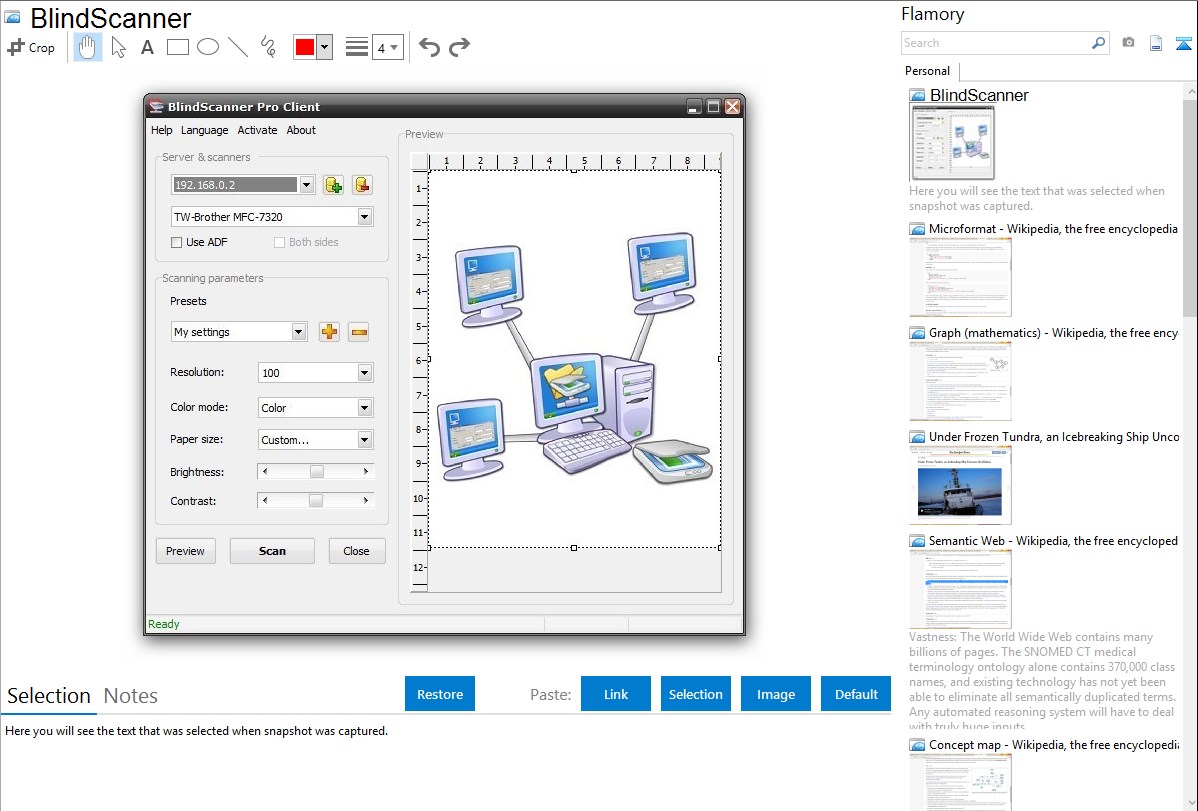Switch to the Selection tab
1198x811 pixels.
point(49,696)
